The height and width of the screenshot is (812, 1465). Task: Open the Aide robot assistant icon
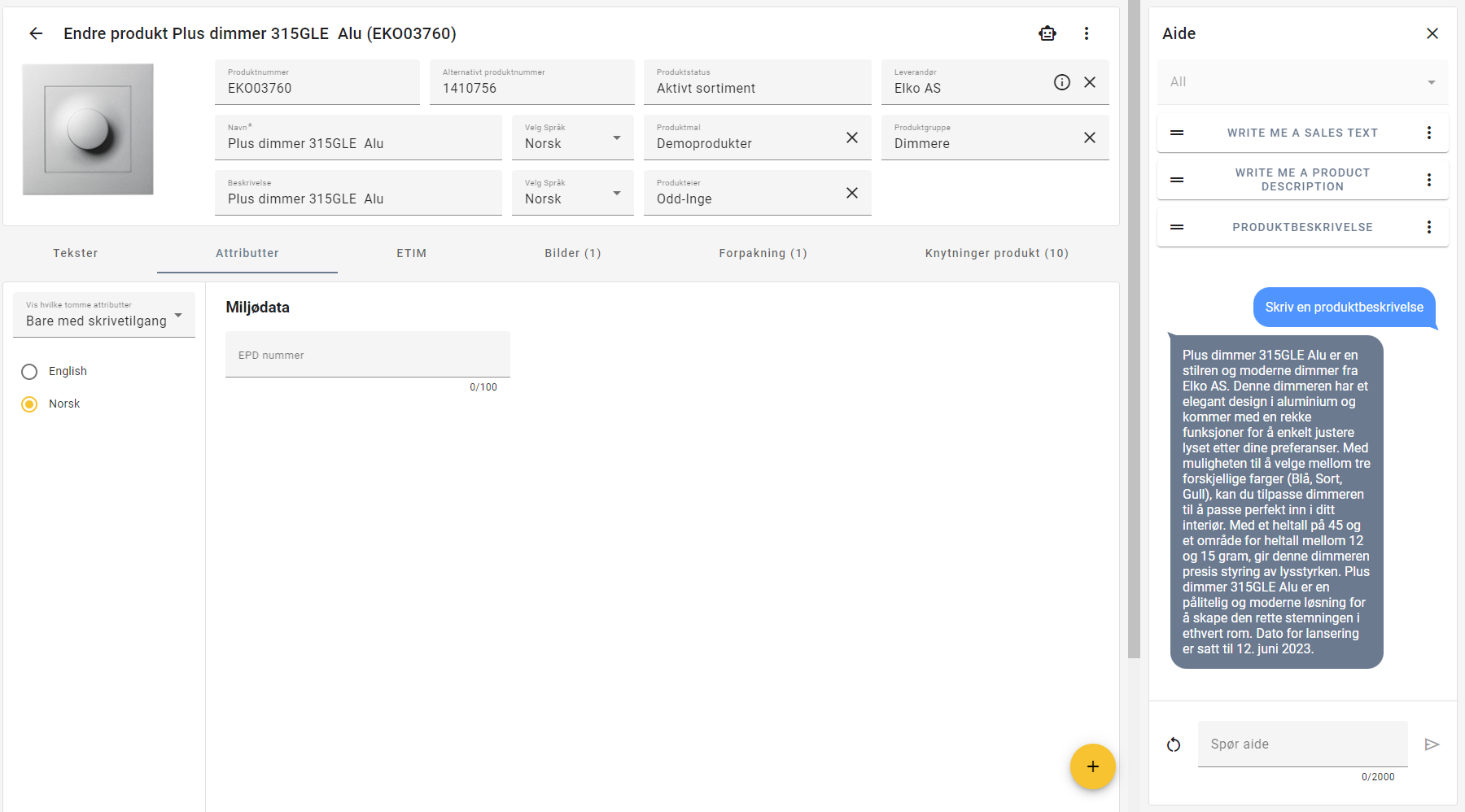click(x=1047, y=33)
